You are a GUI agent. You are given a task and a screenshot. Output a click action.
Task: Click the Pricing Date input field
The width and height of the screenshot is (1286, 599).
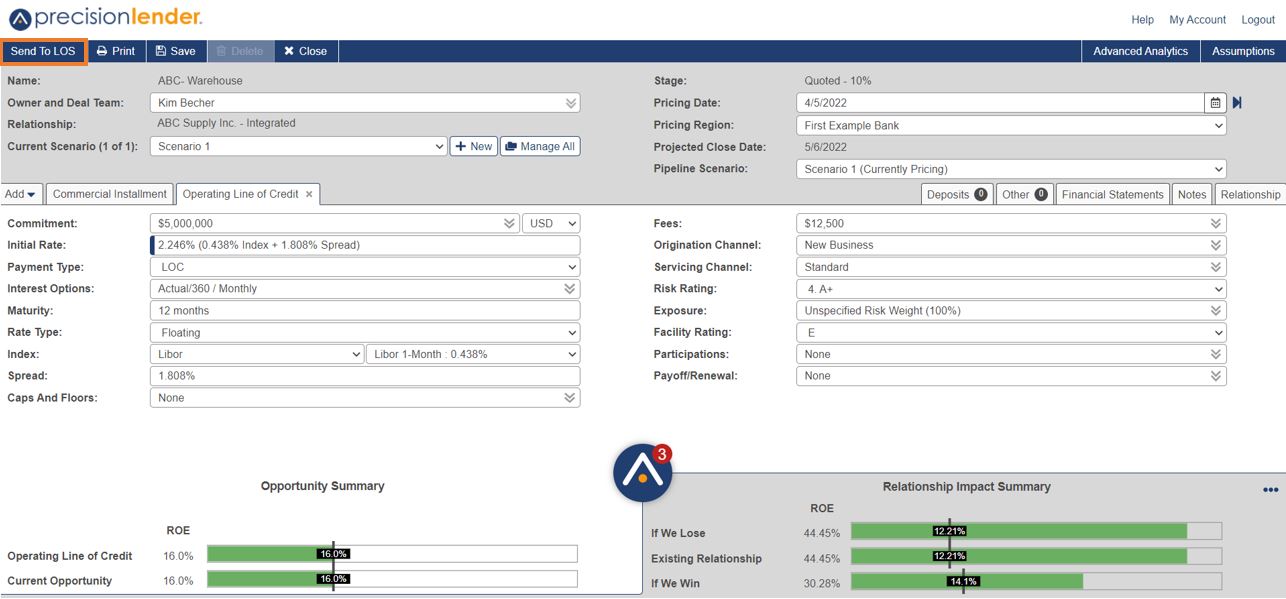coord(1000,102)
